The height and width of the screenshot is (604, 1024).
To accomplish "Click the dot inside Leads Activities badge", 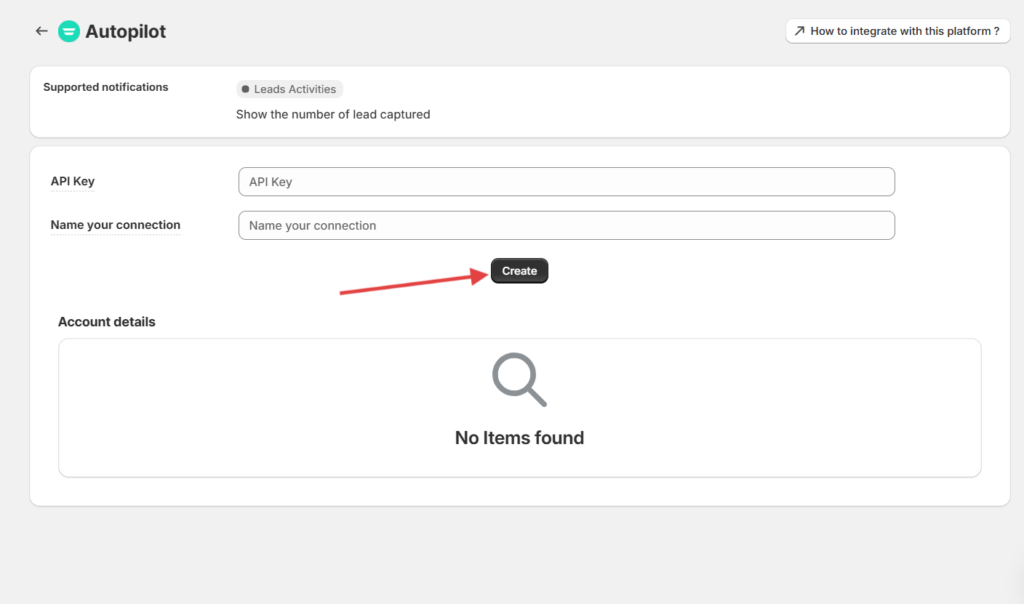I will click(246, 90).
